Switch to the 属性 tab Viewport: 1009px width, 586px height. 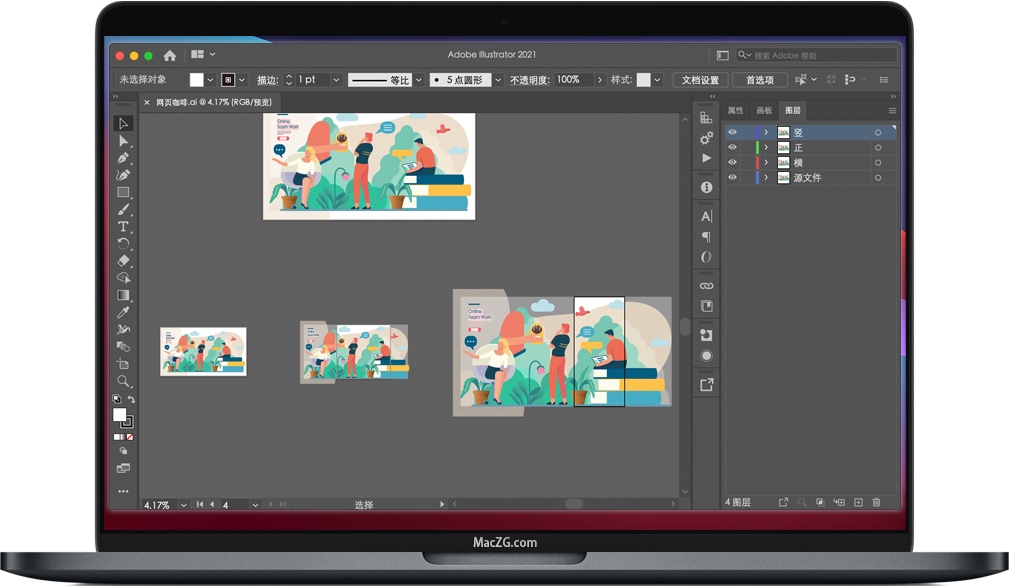pos(736,111)
